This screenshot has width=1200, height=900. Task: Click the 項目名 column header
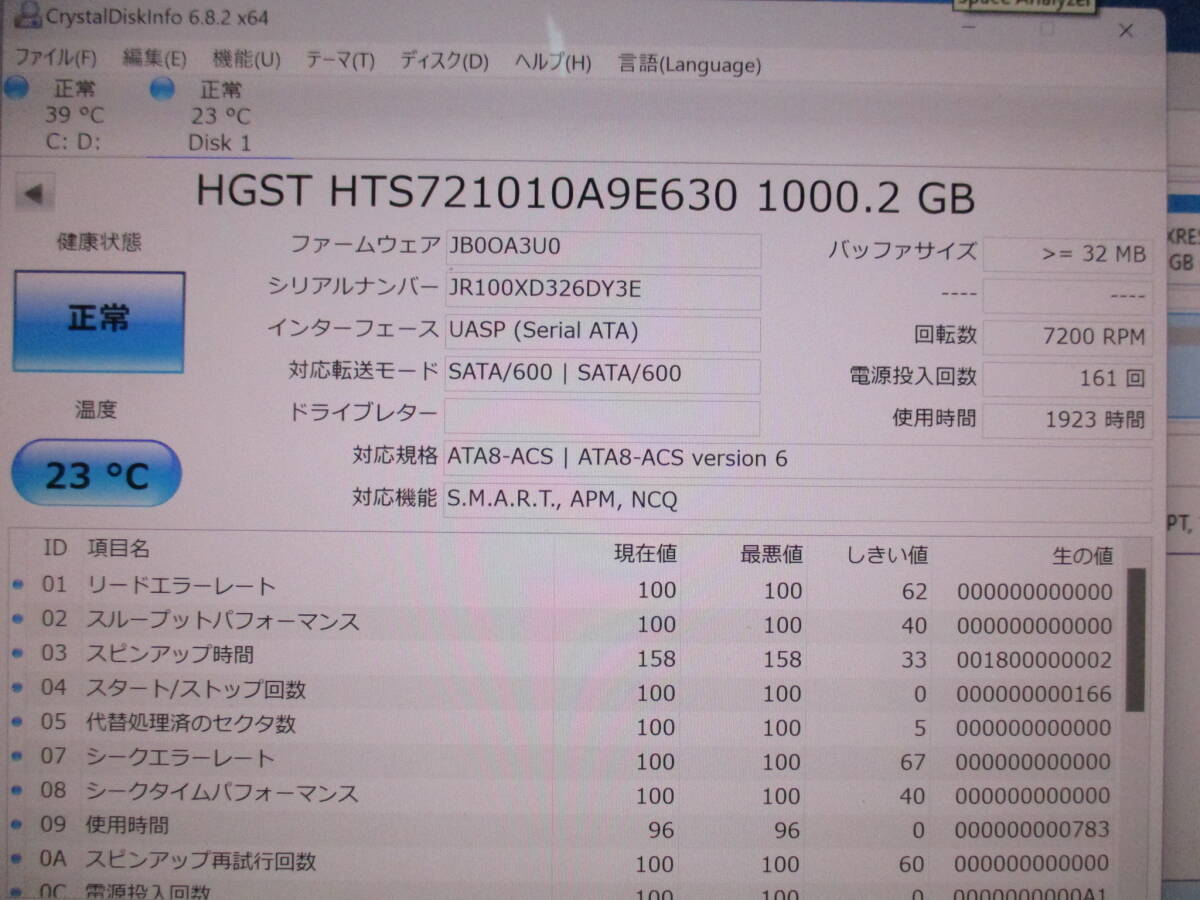click(x=119, y=548)
